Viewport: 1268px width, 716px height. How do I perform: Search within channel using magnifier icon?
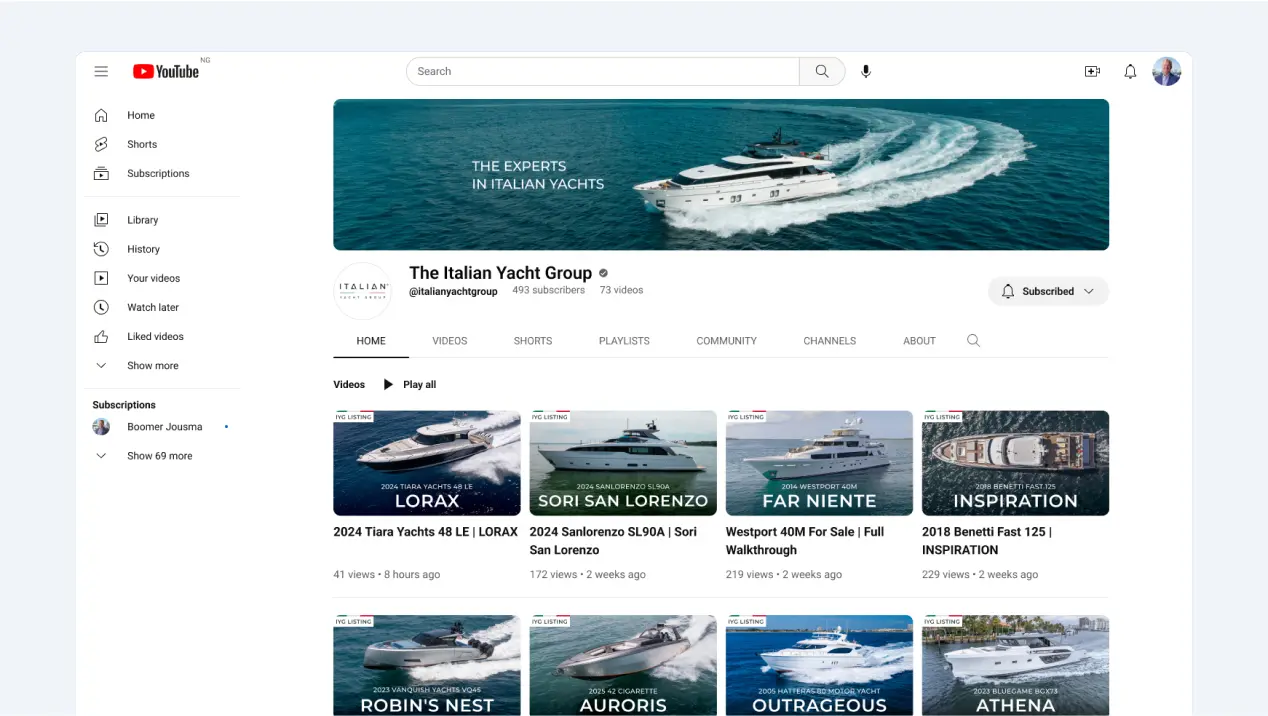(973, 341)
